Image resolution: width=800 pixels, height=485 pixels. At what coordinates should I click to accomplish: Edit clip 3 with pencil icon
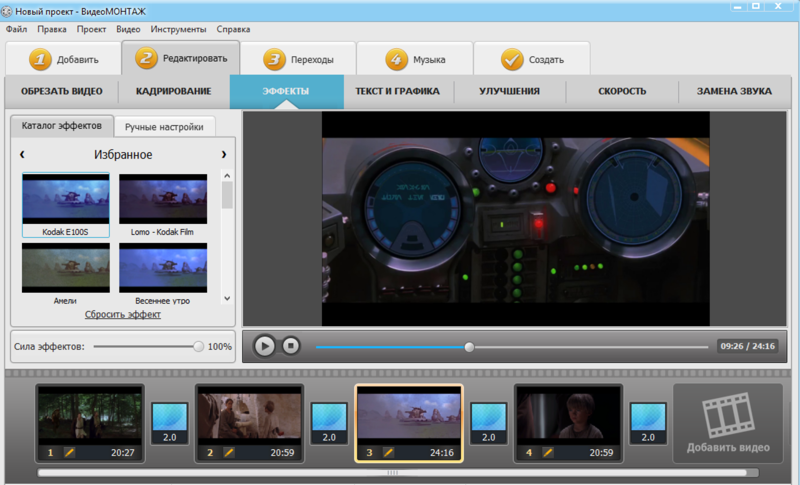(388, 452)
